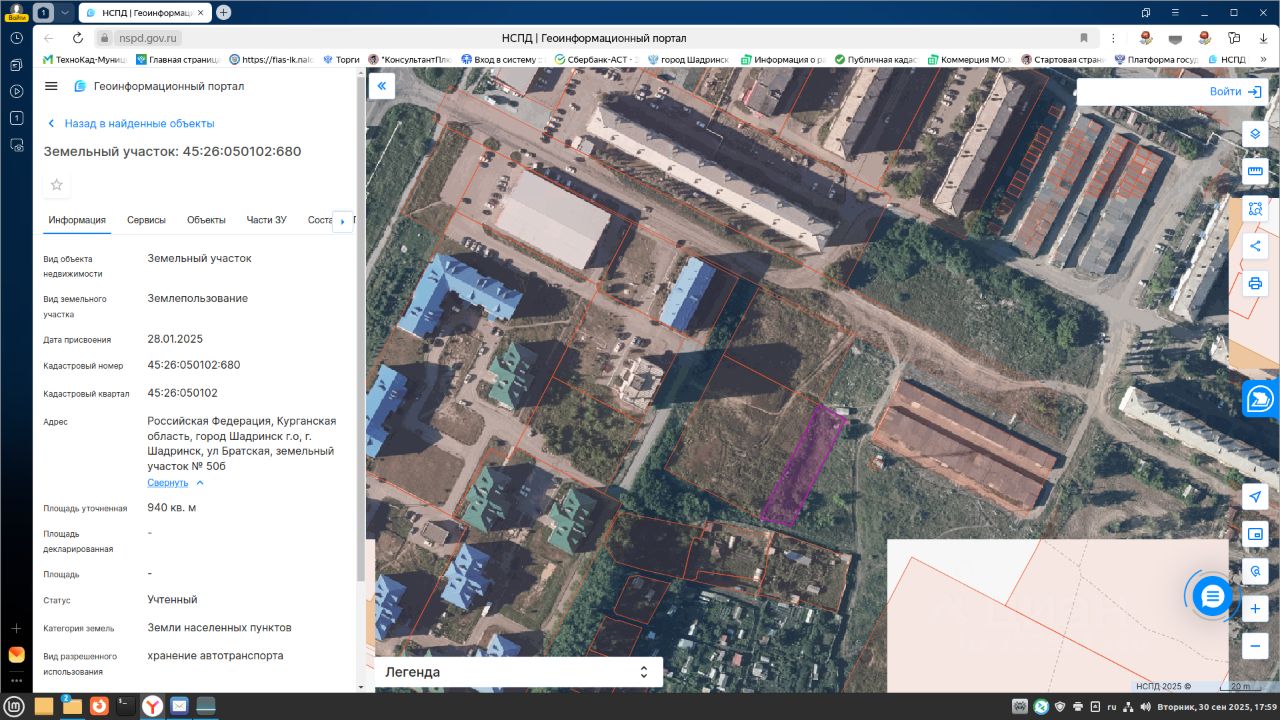The height and width of the screenshot is (720, 1280).
Task: Open the terminal from the taskbar
Action: [x=126, y=706]
